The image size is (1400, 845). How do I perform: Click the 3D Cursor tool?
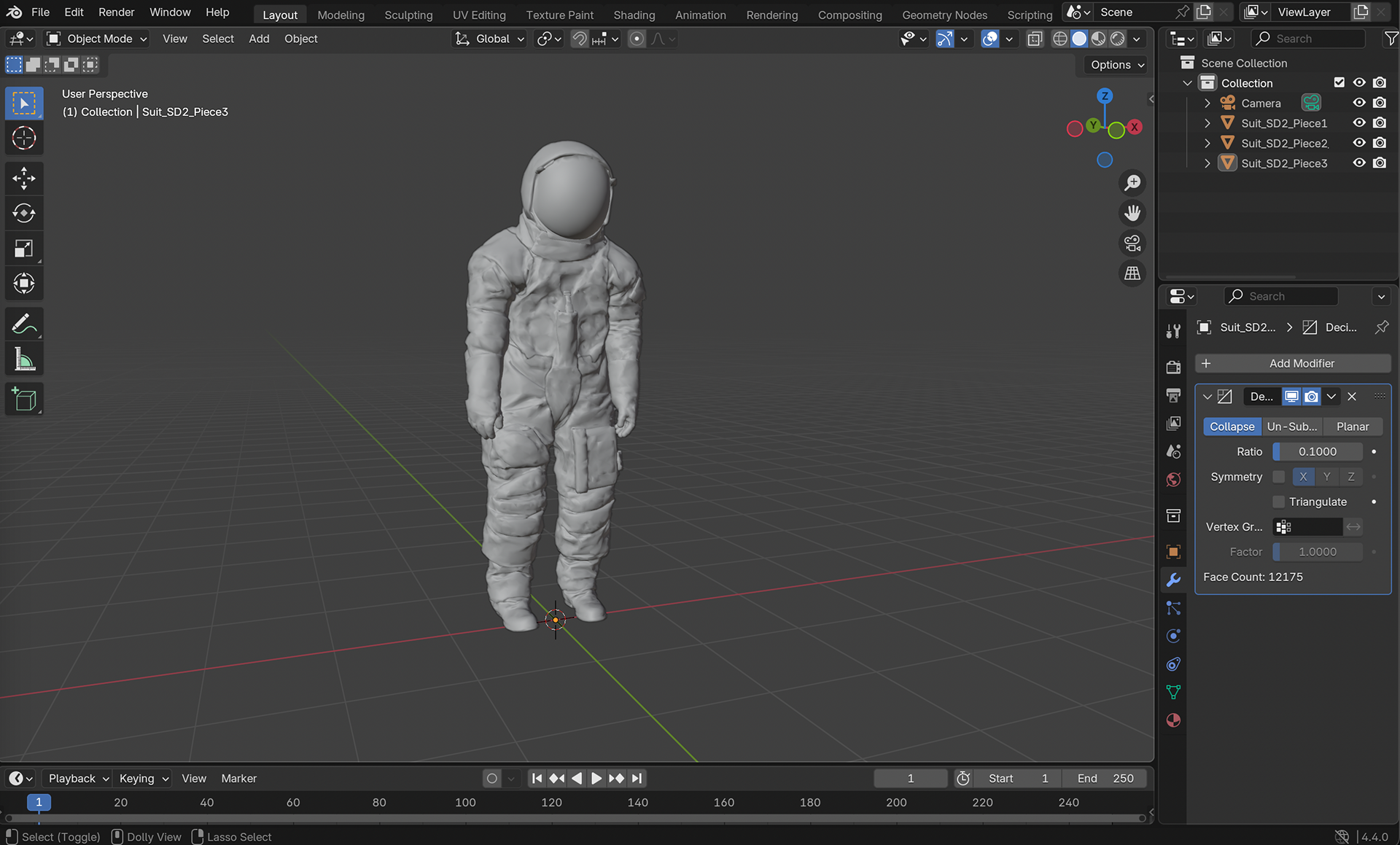[24, 138]
